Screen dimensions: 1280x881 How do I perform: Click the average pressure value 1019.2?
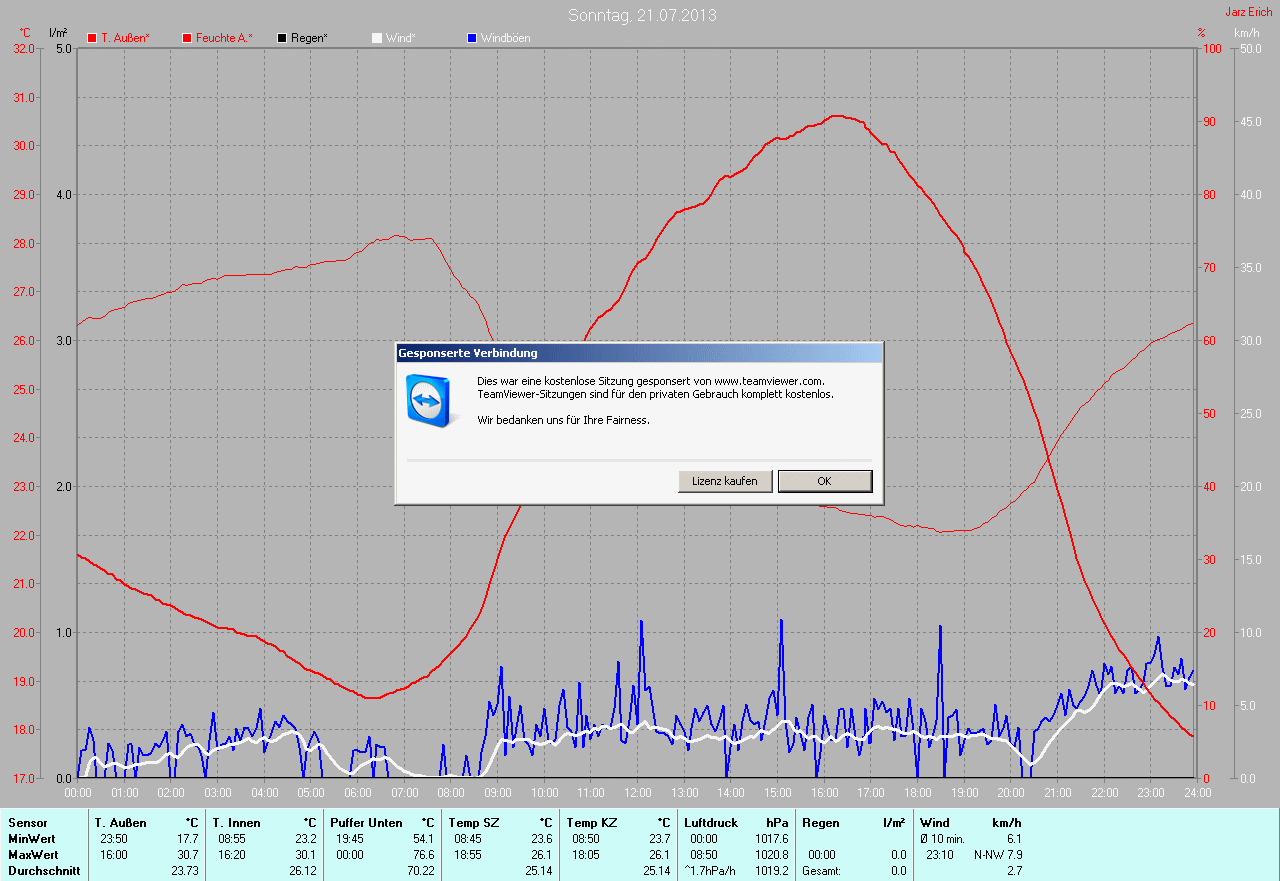click(x=771, y=871)
